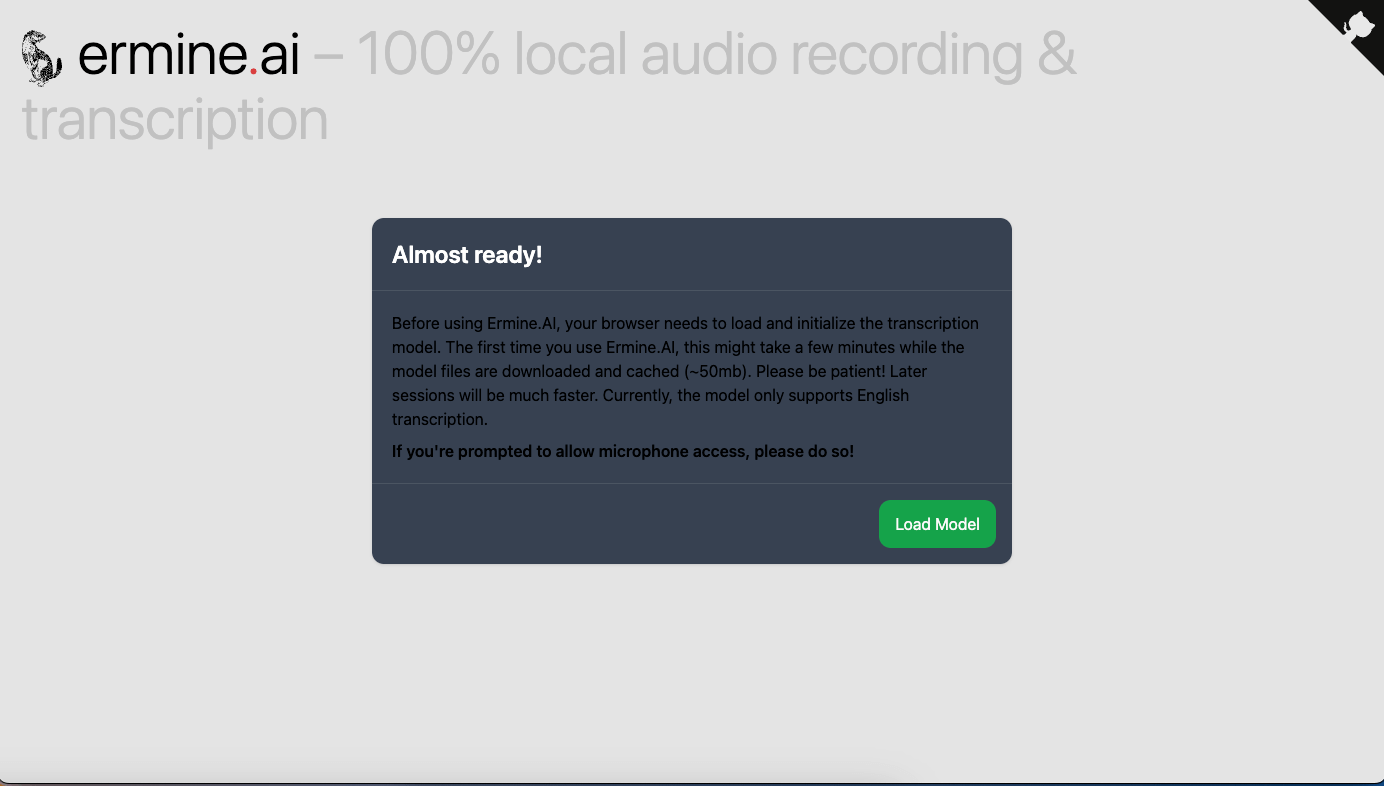Click the Load Model button
The image size is (1384, 786).
[x=937, y=524]
